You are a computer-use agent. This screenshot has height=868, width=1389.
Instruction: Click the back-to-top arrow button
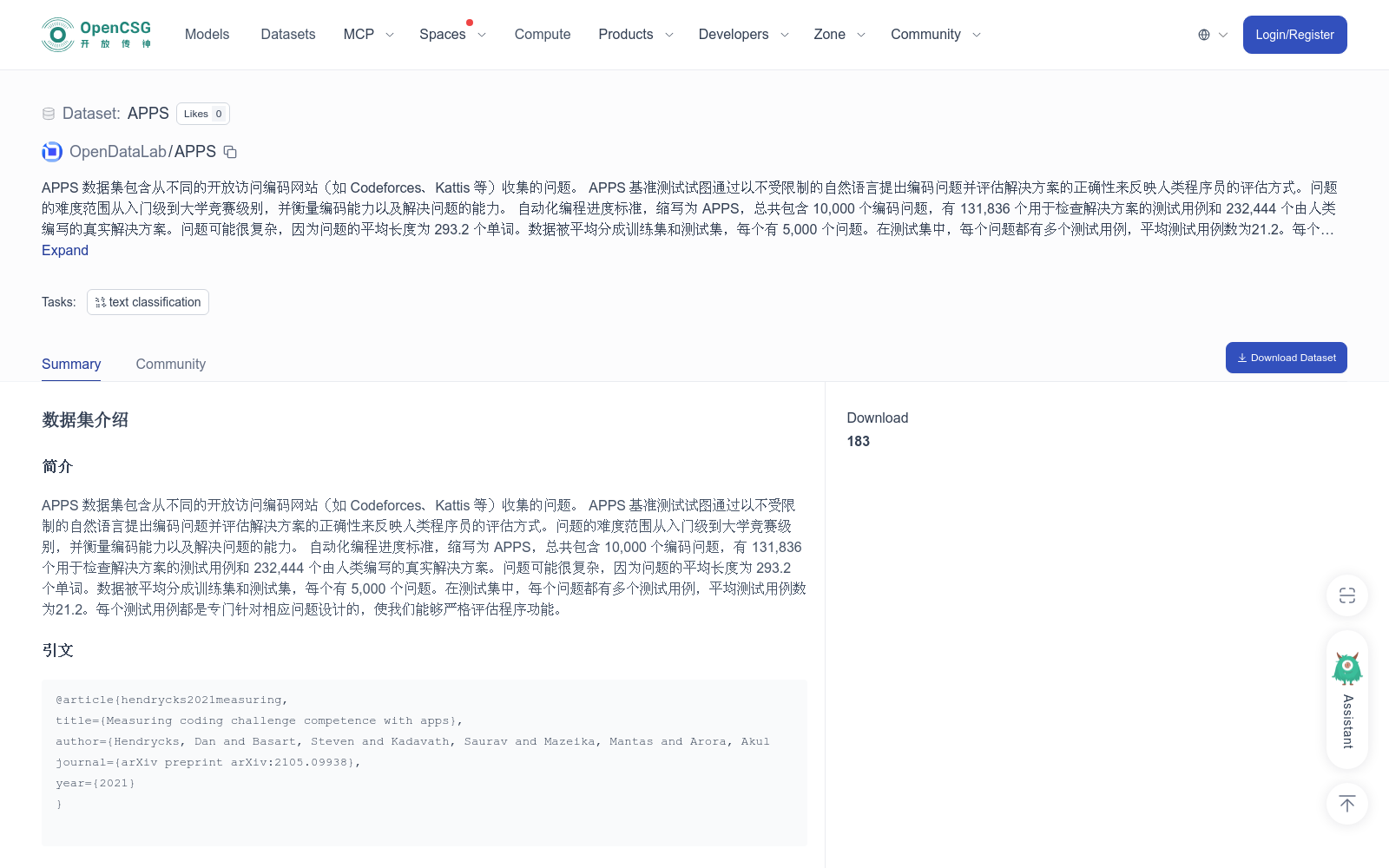pyautogui.click(x=1347, y=804)
